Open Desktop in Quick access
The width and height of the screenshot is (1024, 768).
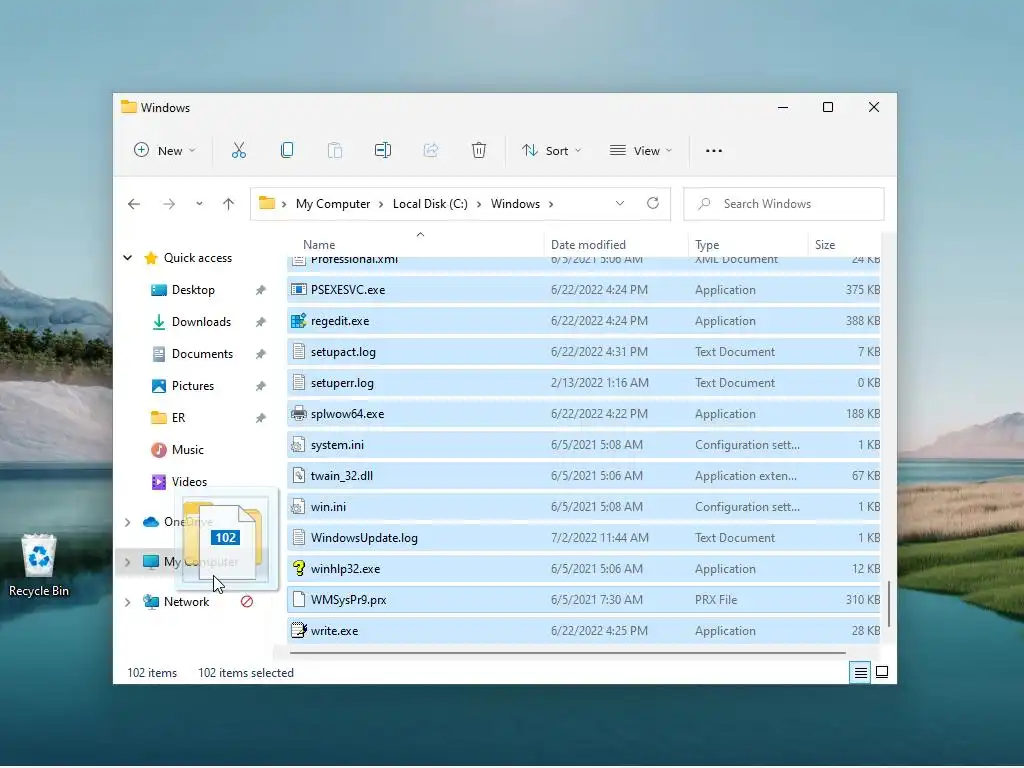click(x=193, y=290)
